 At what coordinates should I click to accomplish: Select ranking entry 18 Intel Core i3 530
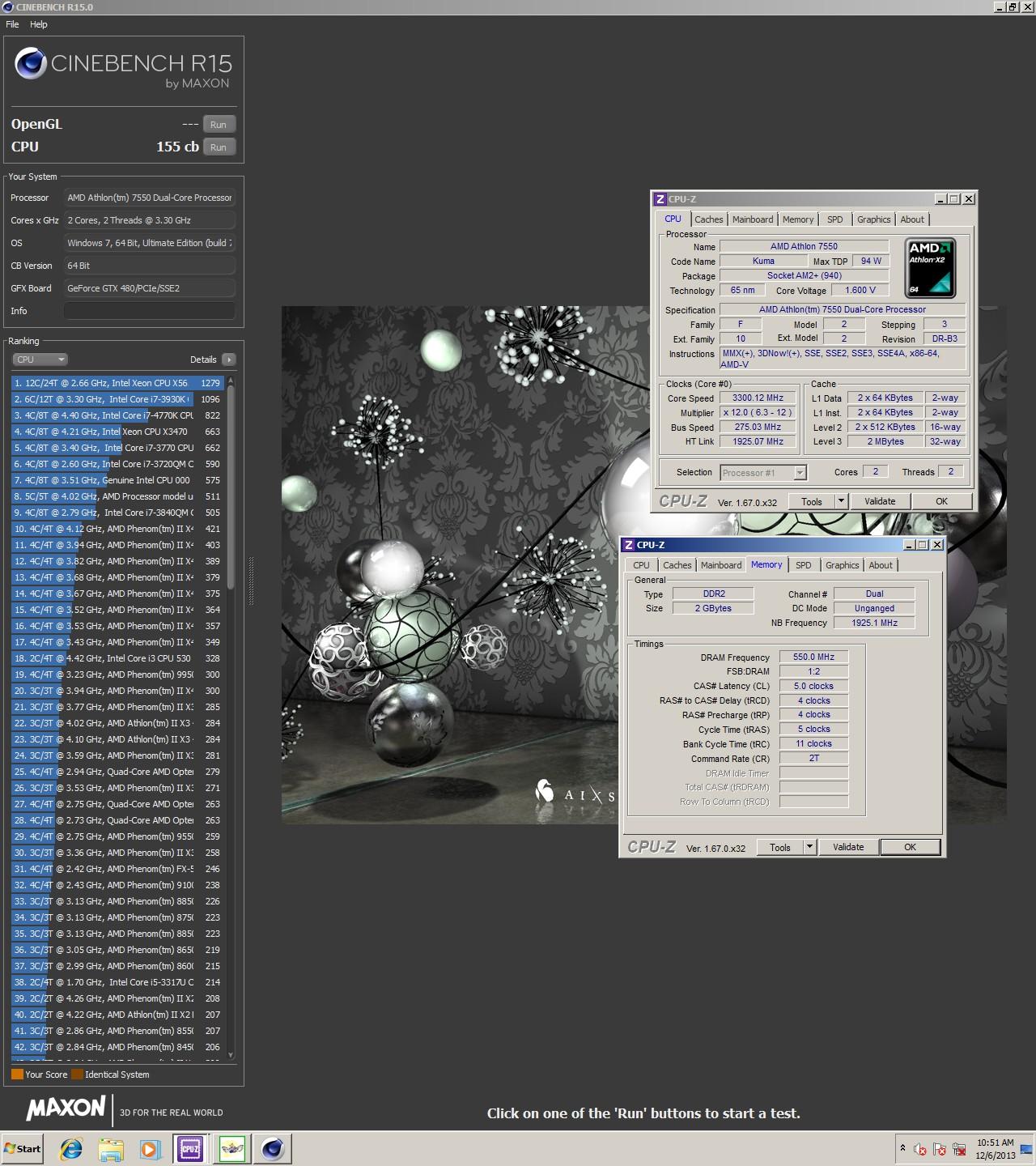117,658
